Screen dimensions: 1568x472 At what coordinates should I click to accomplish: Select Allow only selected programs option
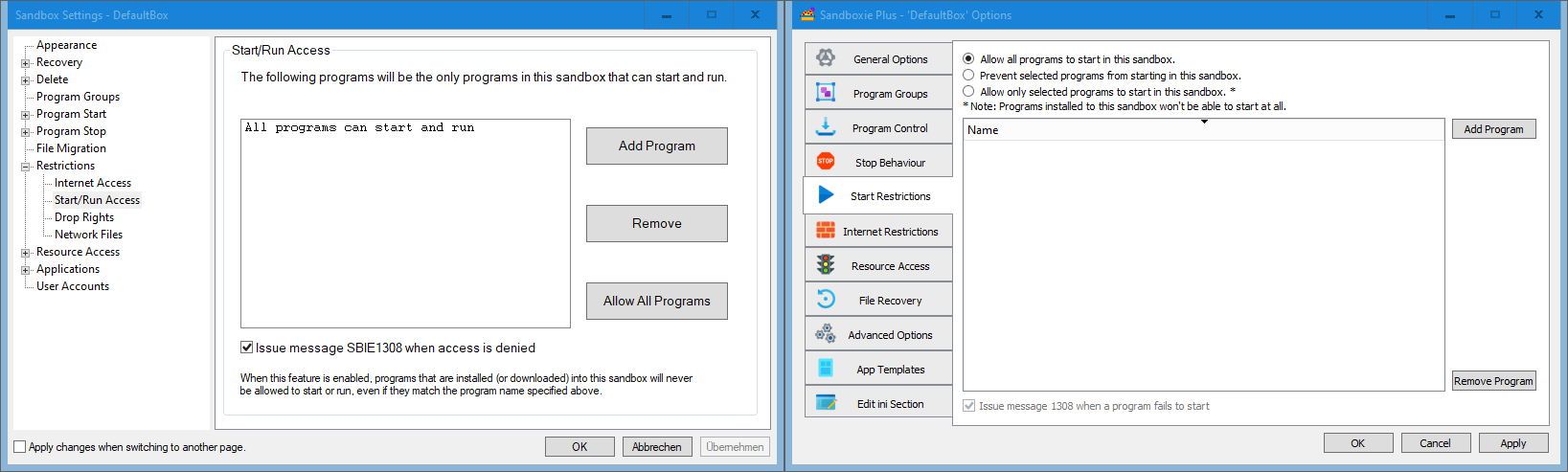[x=968, y=92]
